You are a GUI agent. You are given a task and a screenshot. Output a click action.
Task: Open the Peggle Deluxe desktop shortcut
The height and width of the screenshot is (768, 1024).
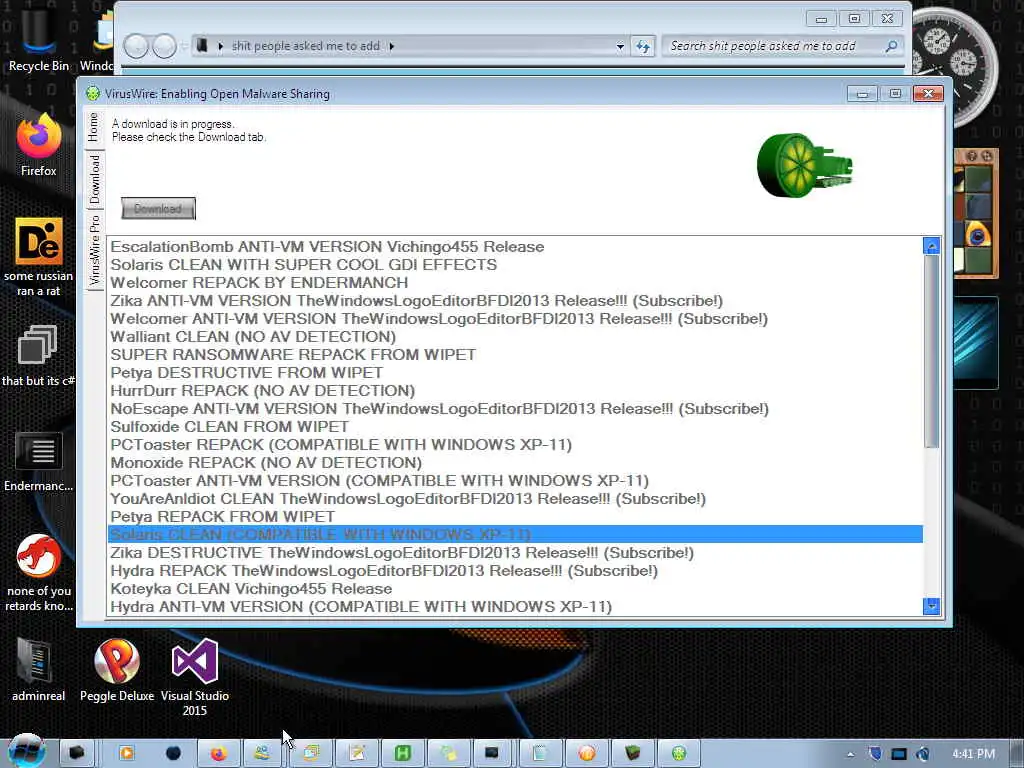(x=117, y=670)
